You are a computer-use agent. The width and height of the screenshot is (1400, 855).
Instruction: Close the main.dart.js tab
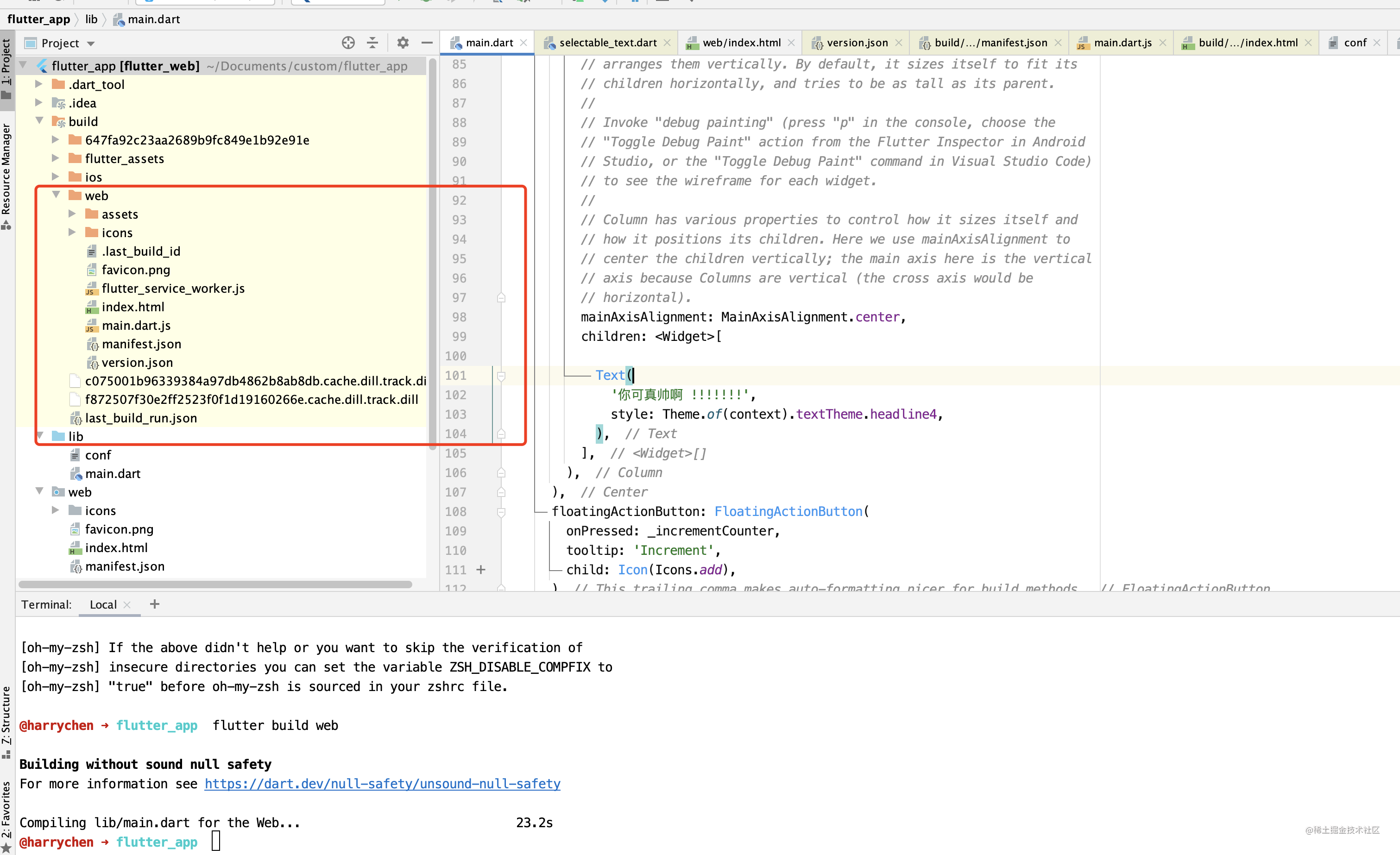(1162, 43)
